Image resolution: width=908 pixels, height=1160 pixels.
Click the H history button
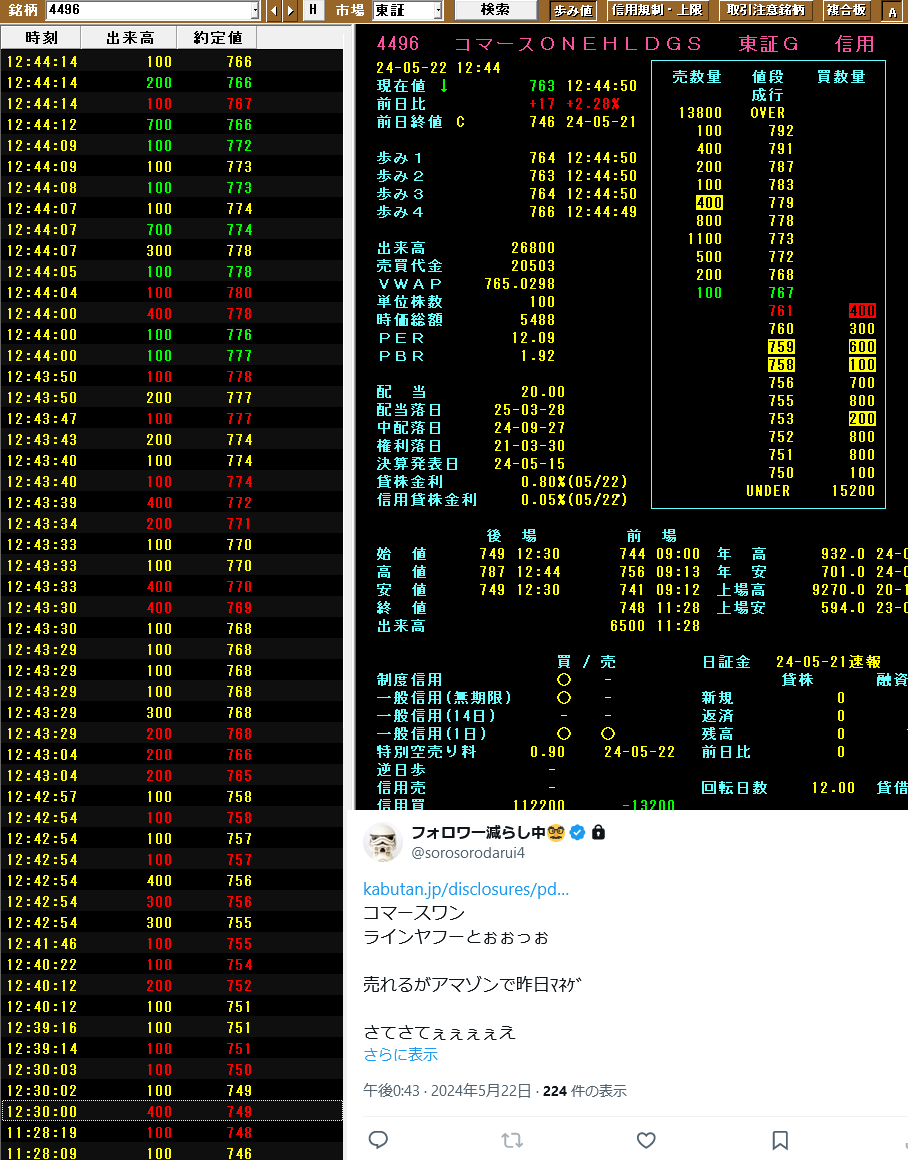(313, 10)
